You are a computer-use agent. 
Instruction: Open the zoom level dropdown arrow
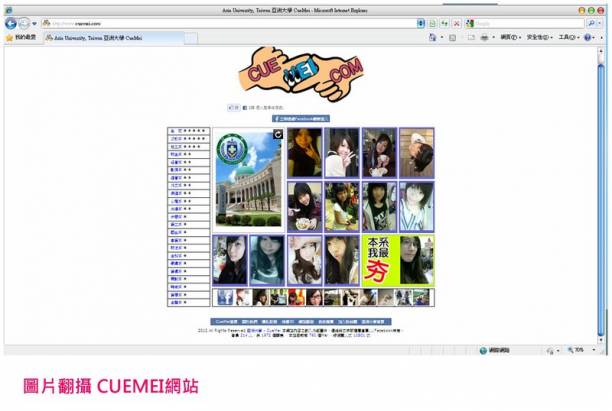[594, 350]
